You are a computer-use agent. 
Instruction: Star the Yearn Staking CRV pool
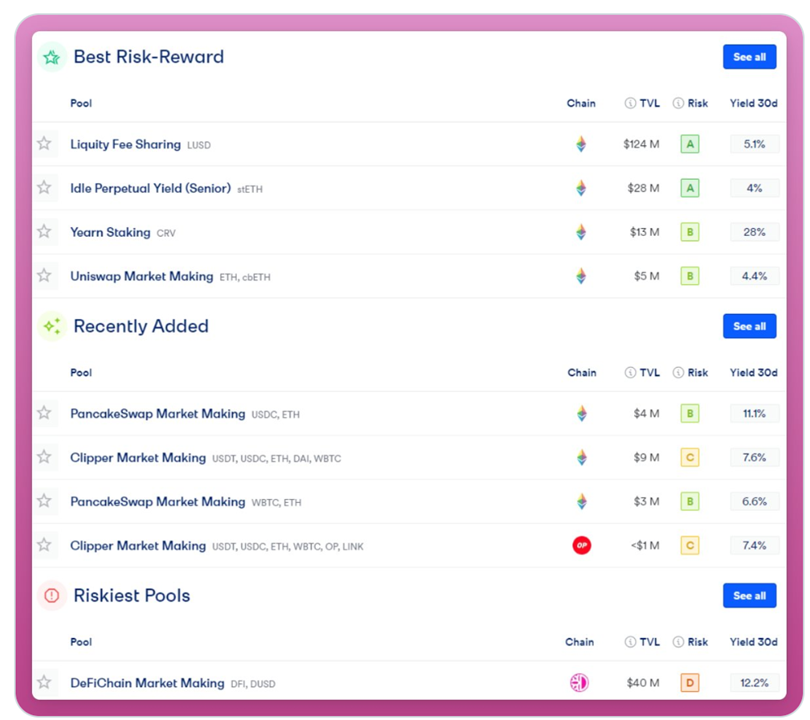[44, 231]
